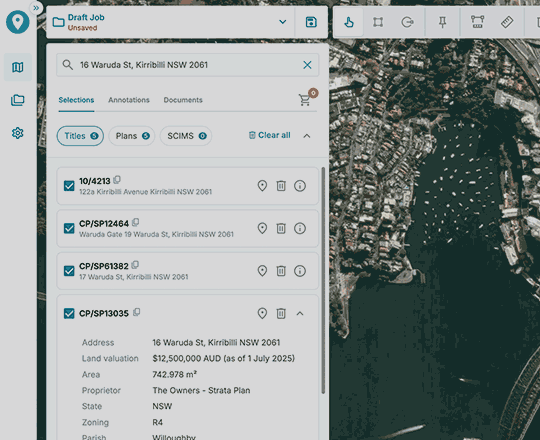This screenshot has width=540, height=440.
Task: Click 'The Owners - Strata Plan' proprietor
Action: (x=201, y=390)
